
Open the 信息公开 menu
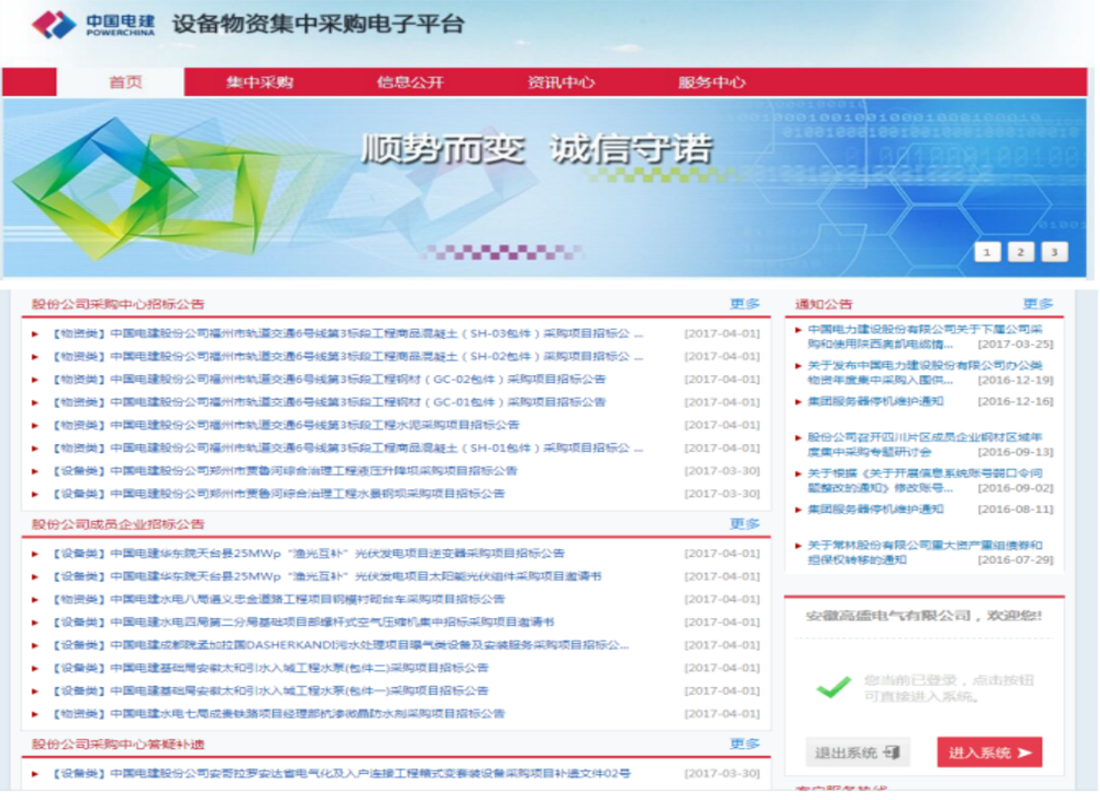(x=410, y=82)
